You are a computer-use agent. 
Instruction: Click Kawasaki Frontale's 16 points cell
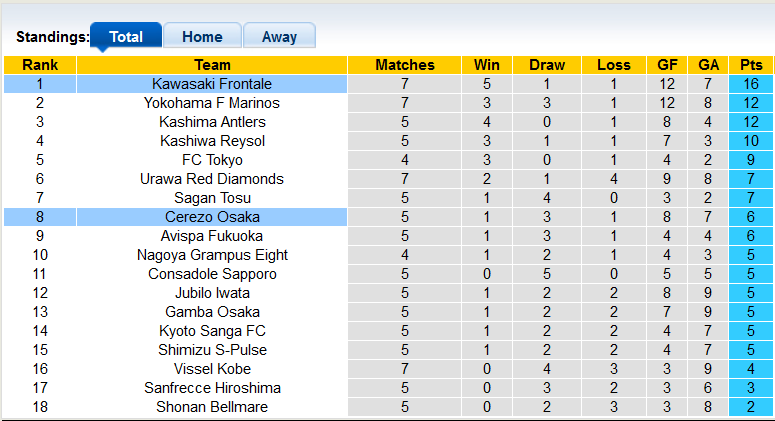click(x=750, y=84)
